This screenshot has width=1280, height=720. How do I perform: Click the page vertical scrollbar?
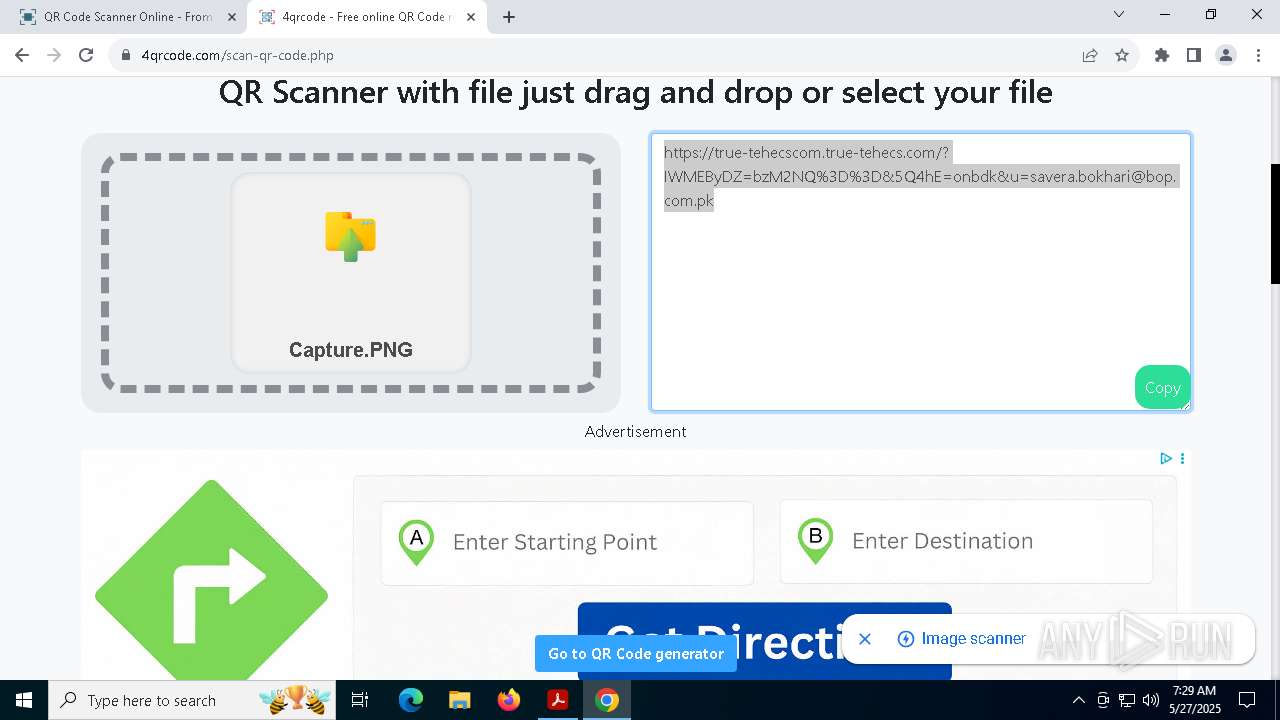tap(1275, 223)
